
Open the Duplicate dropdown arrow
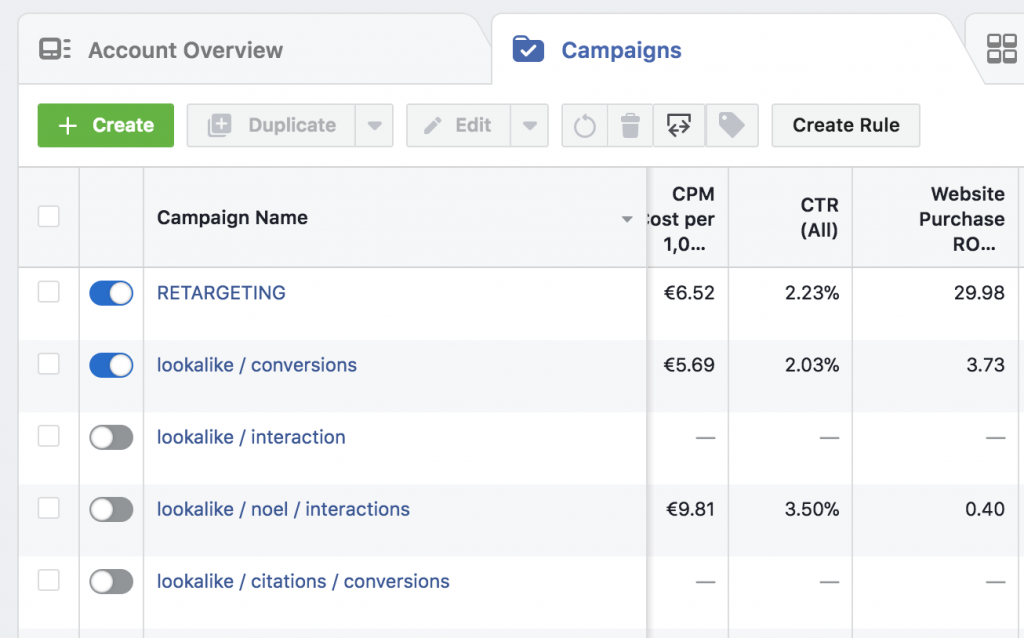pos(374,125)
